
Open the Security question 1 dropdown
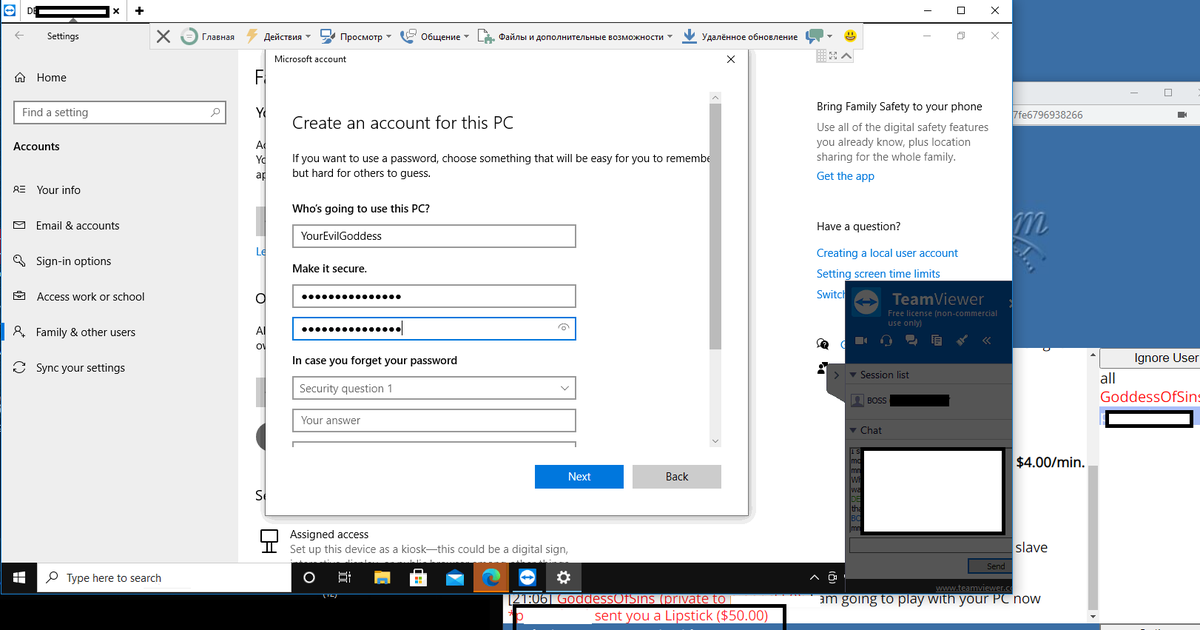pyautogui.click(x=434, y=388)
